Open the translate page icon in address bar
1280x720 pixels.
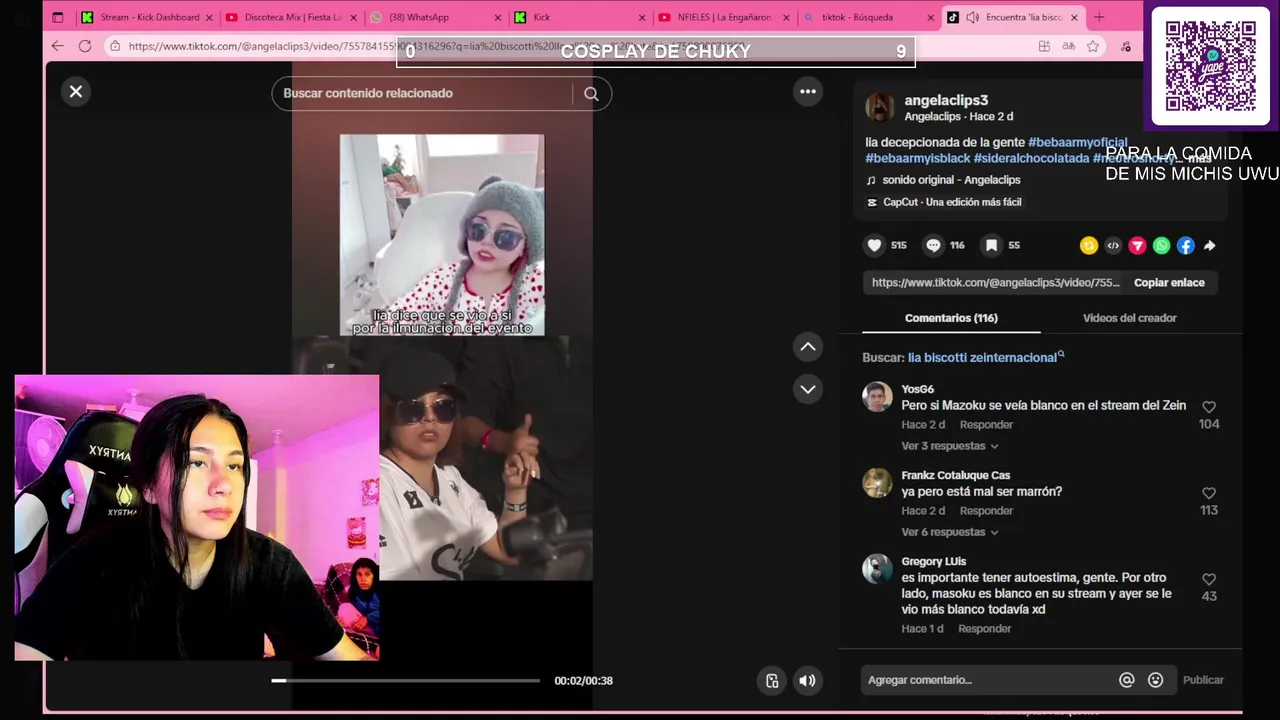(x=1069, y=46)
